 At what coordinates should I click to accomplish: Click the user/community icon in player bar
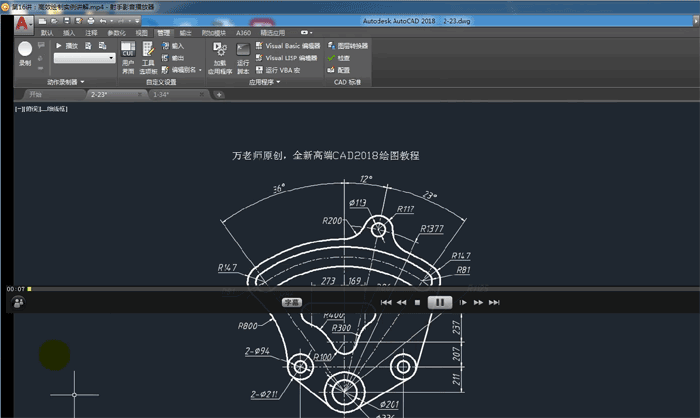[x=18, y=303]
